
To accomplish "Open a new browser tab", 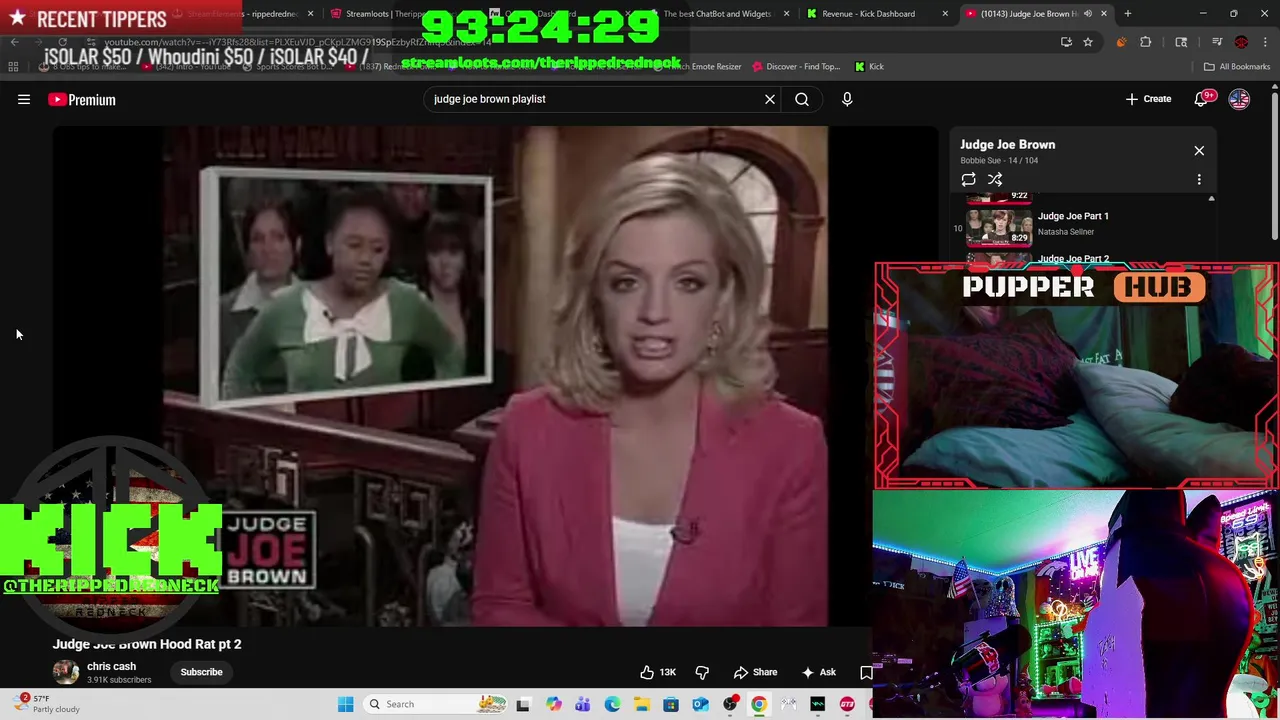I will (x=1128, y=14).
